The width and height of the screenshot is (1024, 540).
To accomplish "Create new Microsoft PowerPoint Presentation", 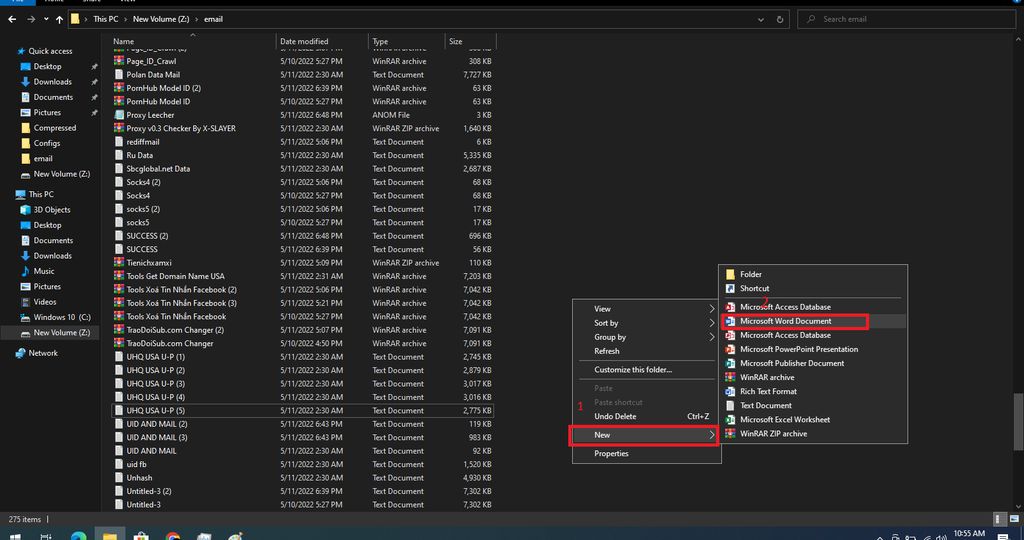I will click(x=813, y=349).
